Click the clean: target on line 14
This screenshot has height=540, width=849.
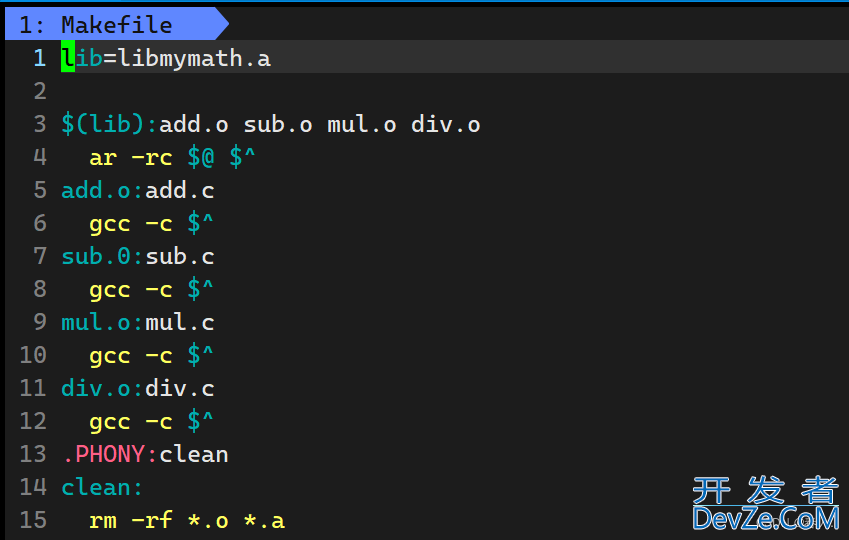coord(102,487)
